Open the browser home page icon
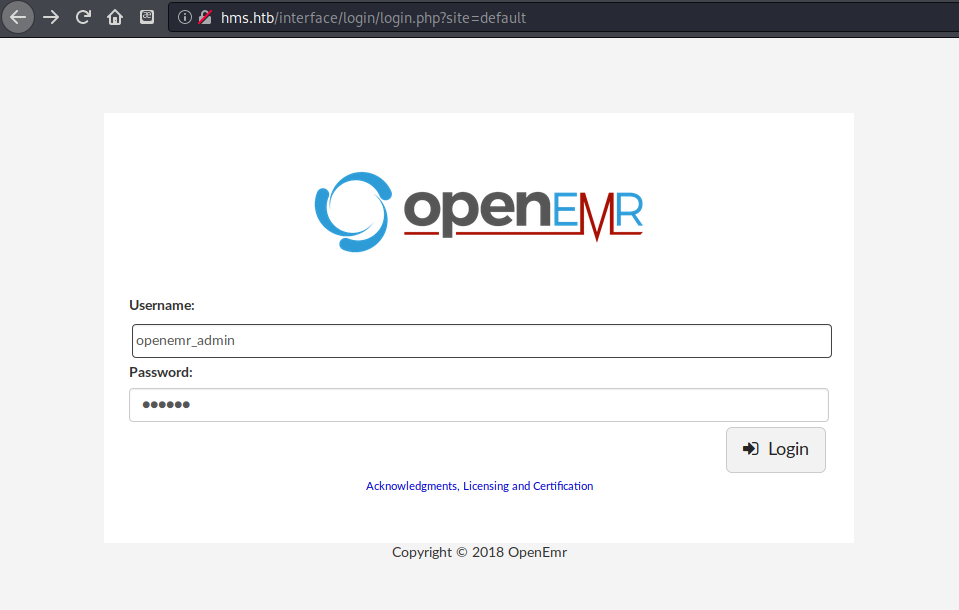 [115, 17]
